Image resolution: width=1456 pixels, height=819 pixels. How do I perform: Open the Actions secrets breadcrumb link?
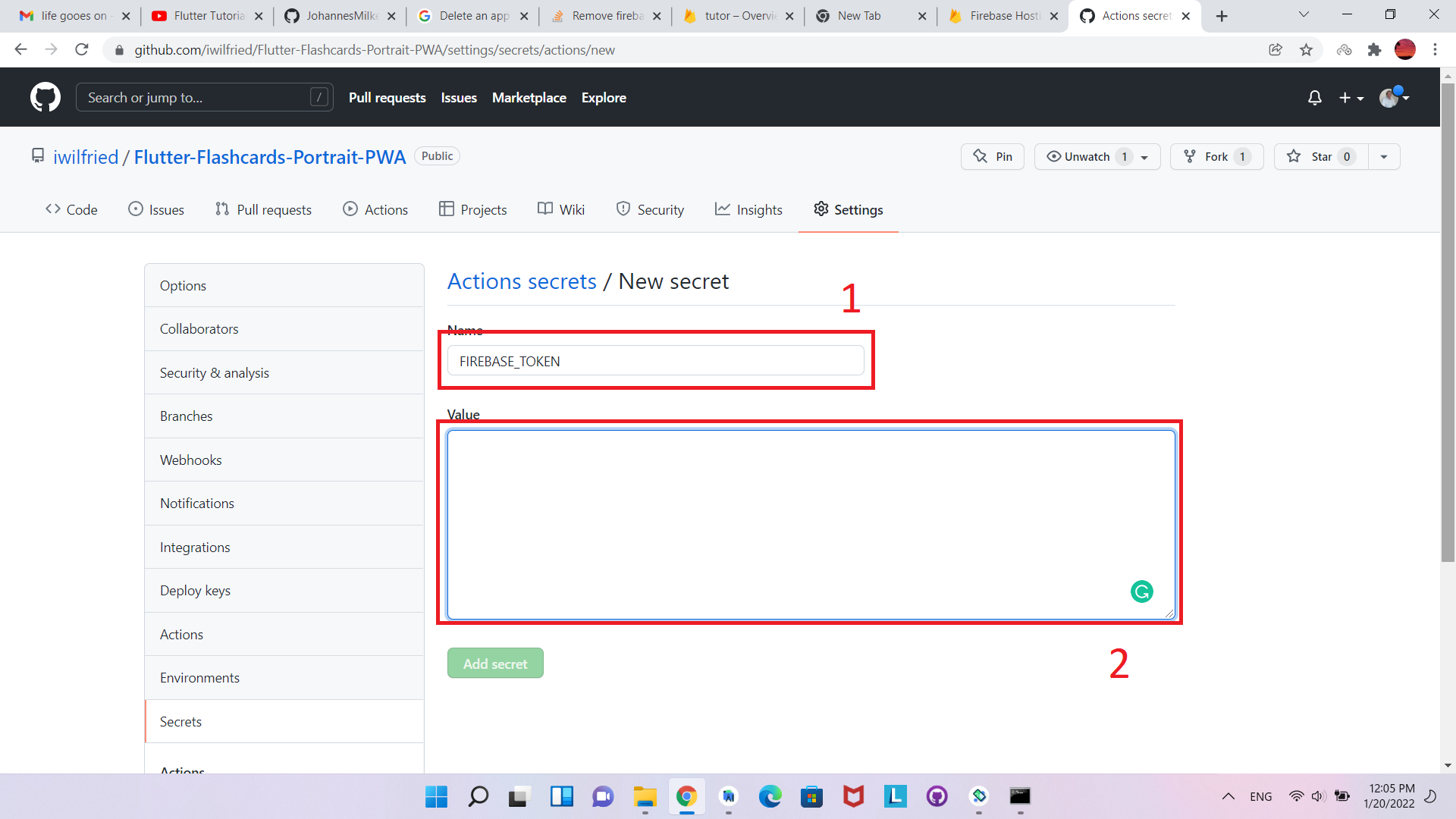(x=521, y=281)
